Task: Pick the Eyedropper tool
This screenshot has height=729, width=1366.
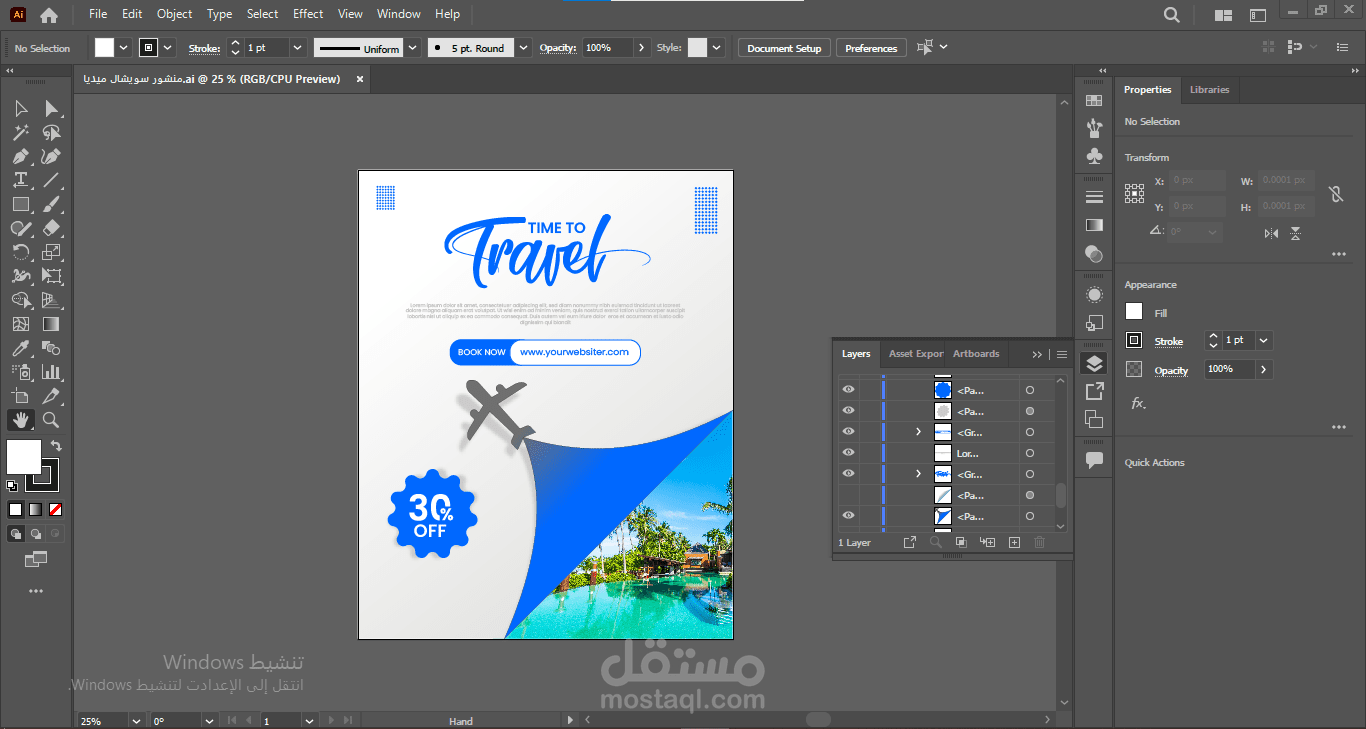Action: [20, 348]
